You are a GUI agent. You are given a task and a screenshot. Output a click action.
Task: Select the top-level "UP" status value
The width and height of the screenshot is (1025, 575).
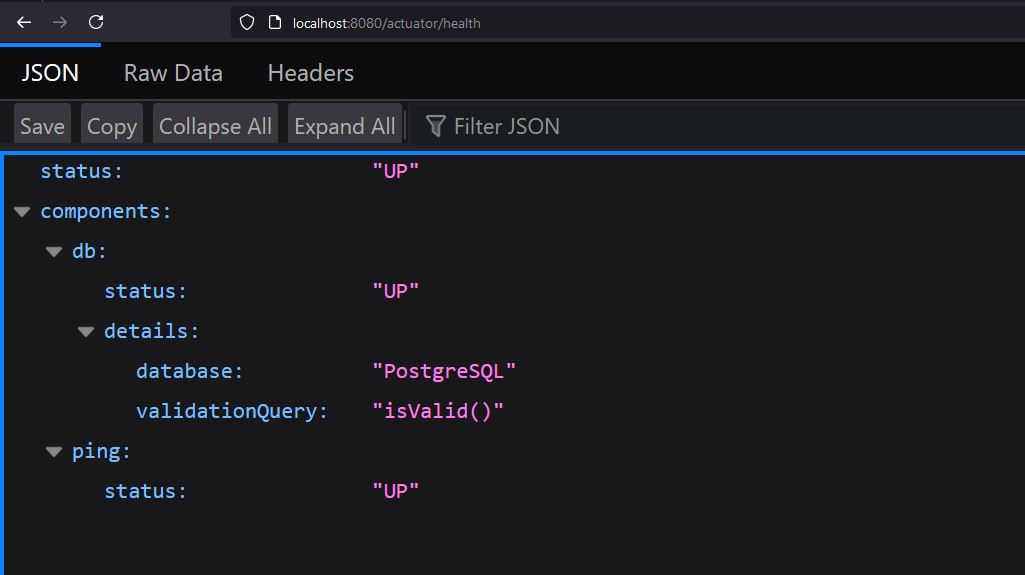click(395, 171)
